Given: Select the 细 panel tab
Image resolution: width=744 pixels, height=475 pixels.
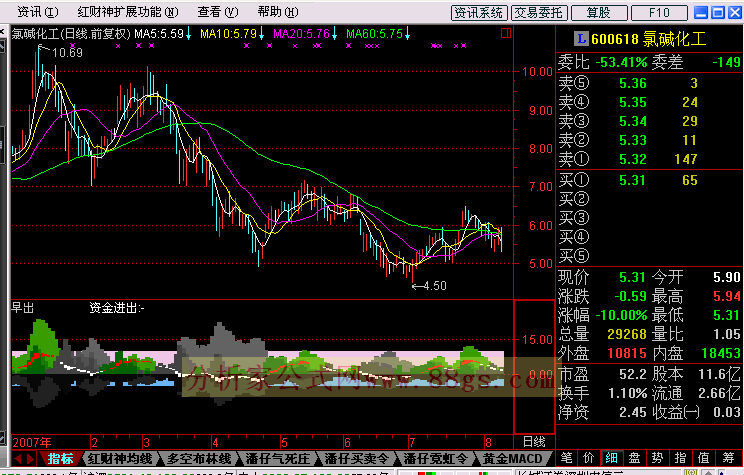Looking at the screenshot, I should 611,458.
